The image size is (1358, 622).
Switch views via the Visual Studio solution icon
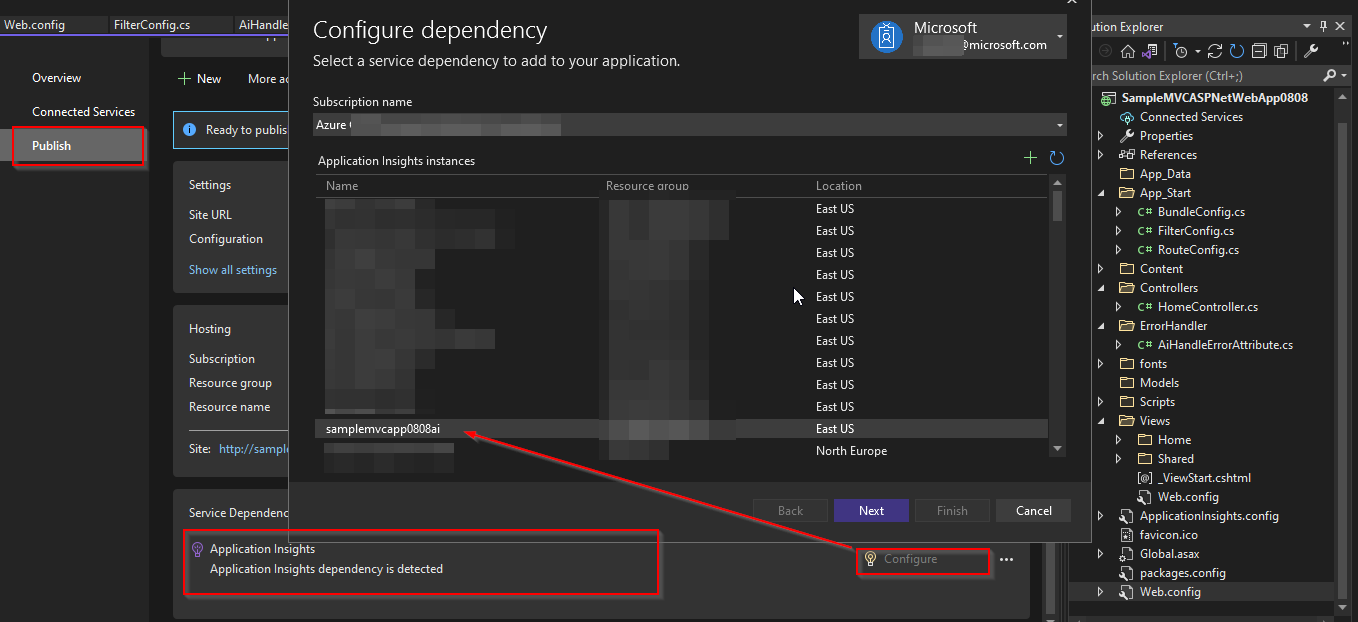pyautogui.click(x=1150, y=51)
